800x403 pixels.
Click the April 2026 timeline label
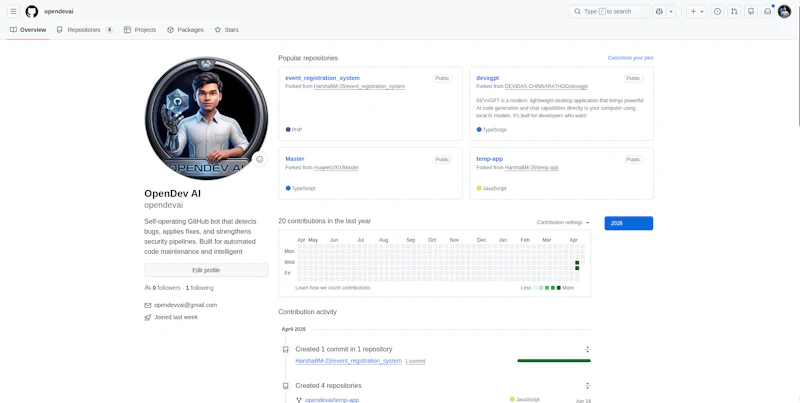click(x=293, y=329)
